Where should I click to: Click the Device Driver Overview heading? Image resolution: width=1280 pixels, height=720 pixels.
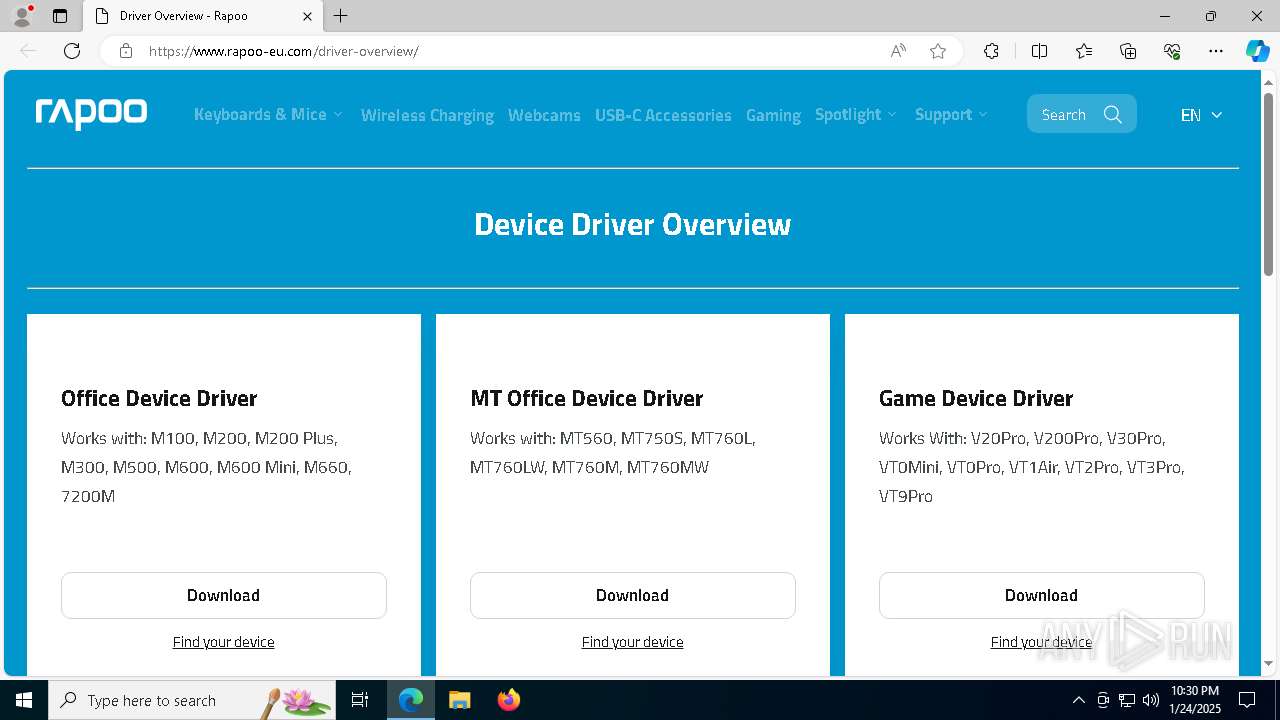coord(632,224)
